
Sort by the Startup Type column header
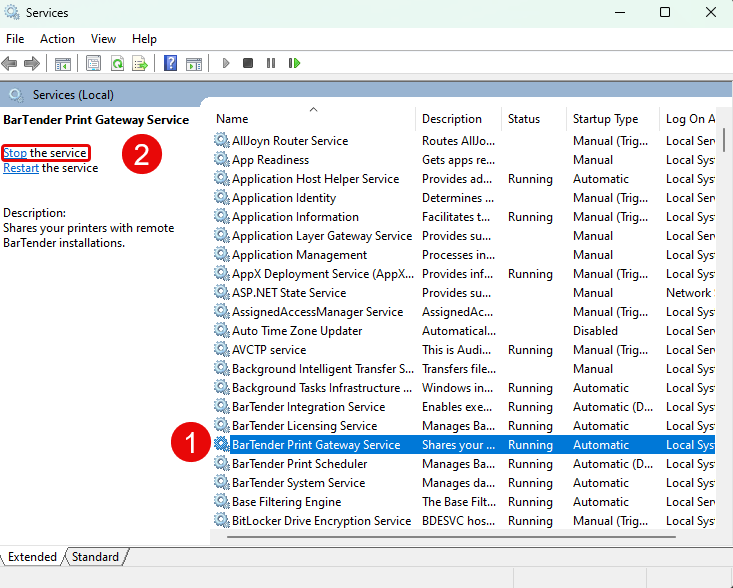613,119
